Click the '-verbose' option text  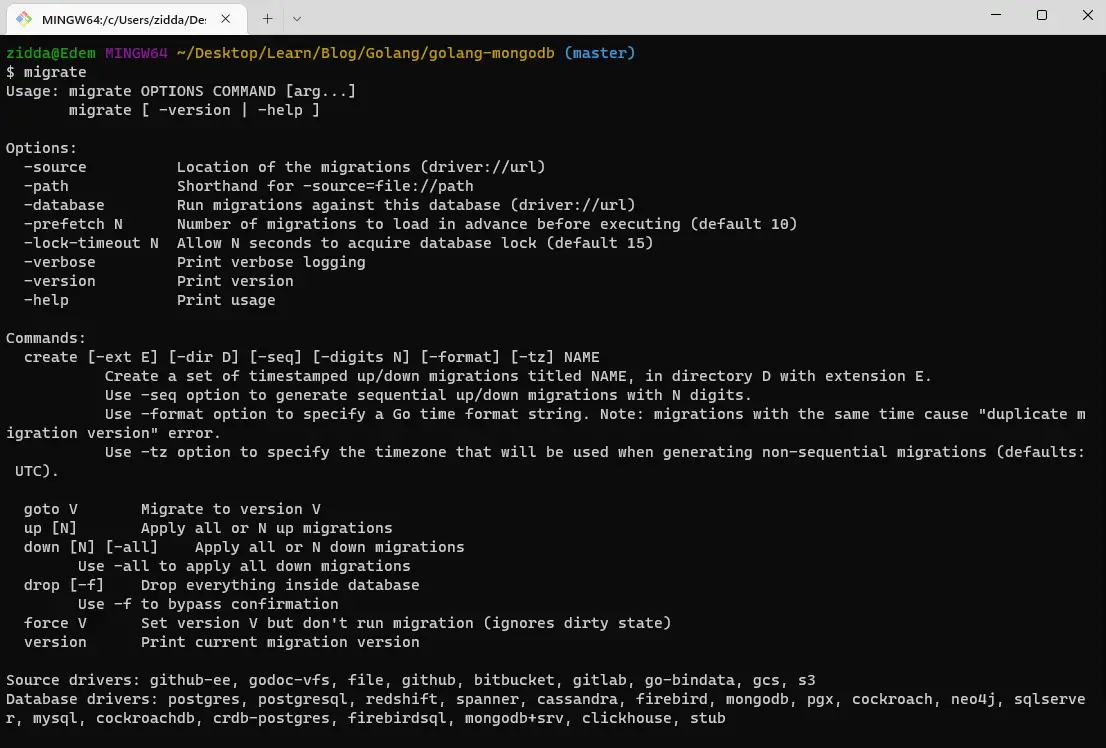[59, 261]
